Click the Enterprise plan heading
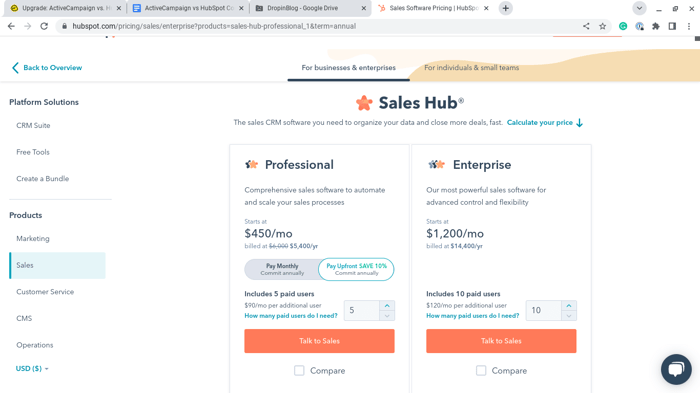Image resolution: width=700 pixels, height=393 pixels. (x=482, y=165)
